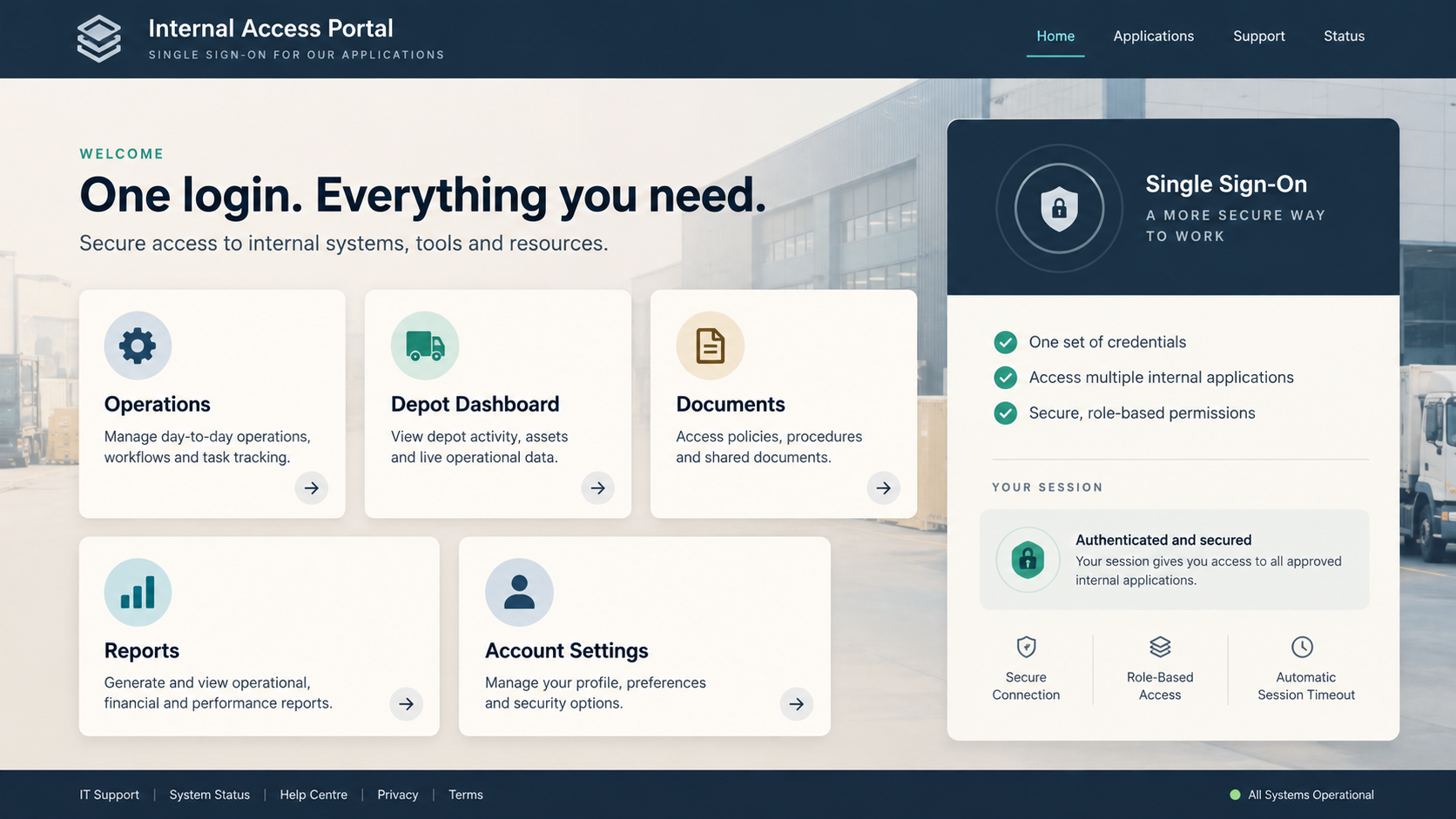This screenshot has width=1456, height=819.
Task: Click the stacked layers portal logo
Action: point(99,38)
